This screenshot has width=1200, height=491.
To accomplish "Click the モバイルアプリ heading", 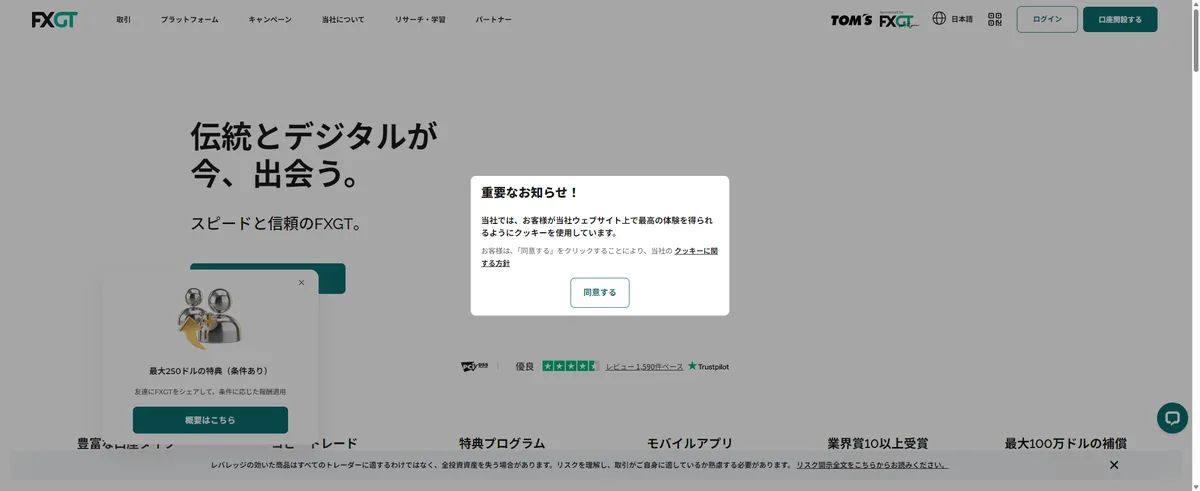I will coord(690,443).
